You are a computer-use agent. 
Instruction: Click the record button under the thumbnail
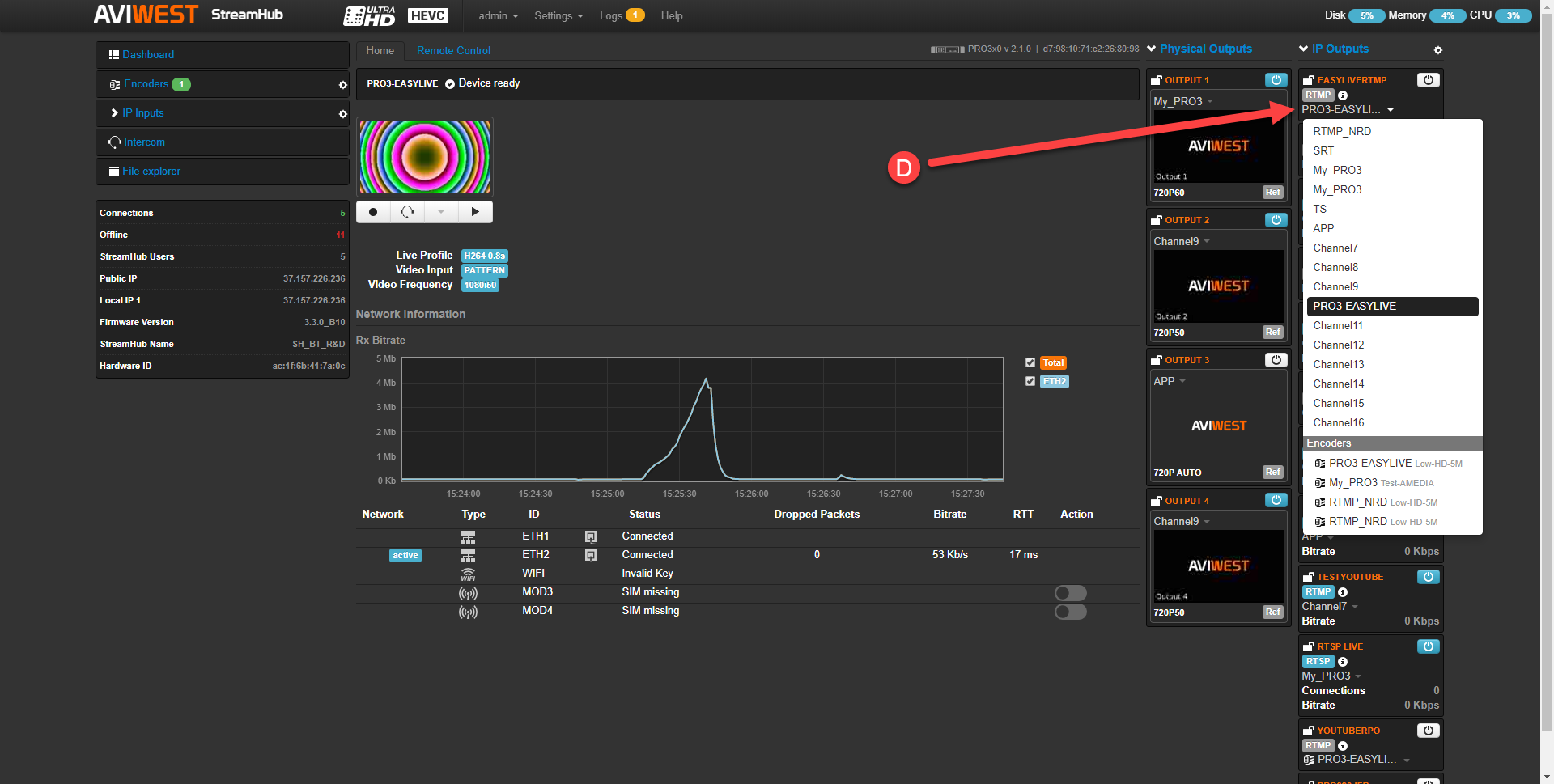click(x=373, y=212)
